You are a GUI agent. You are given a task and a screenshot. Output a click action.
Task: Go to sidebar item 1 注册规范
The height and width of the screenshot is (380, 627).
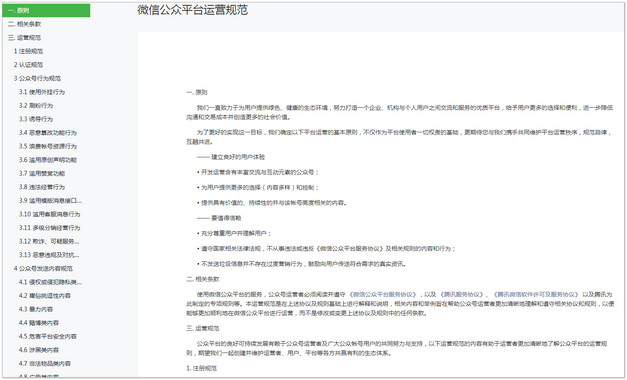[28, 51]
